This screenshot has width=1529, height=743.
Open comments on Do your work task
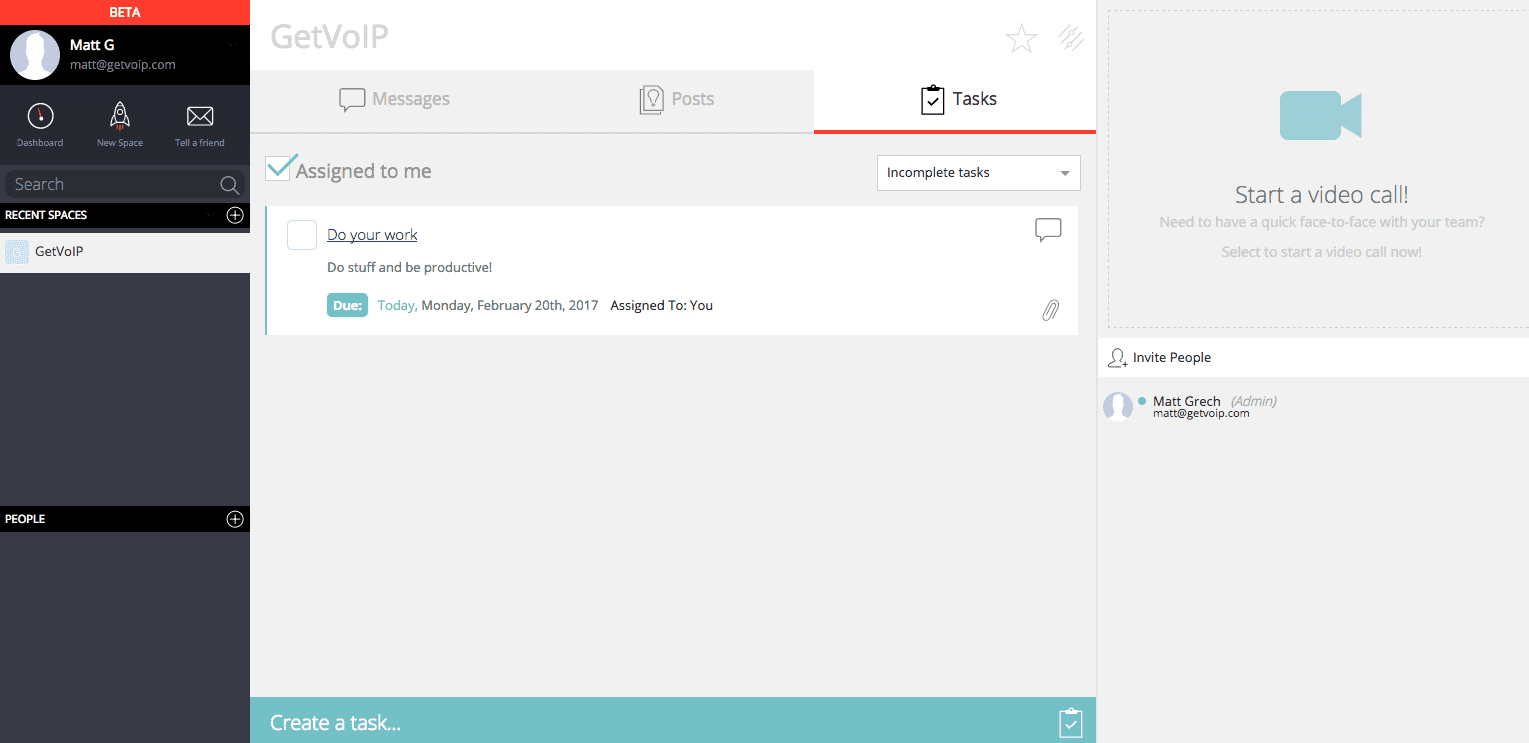[x=1048, y=231]
